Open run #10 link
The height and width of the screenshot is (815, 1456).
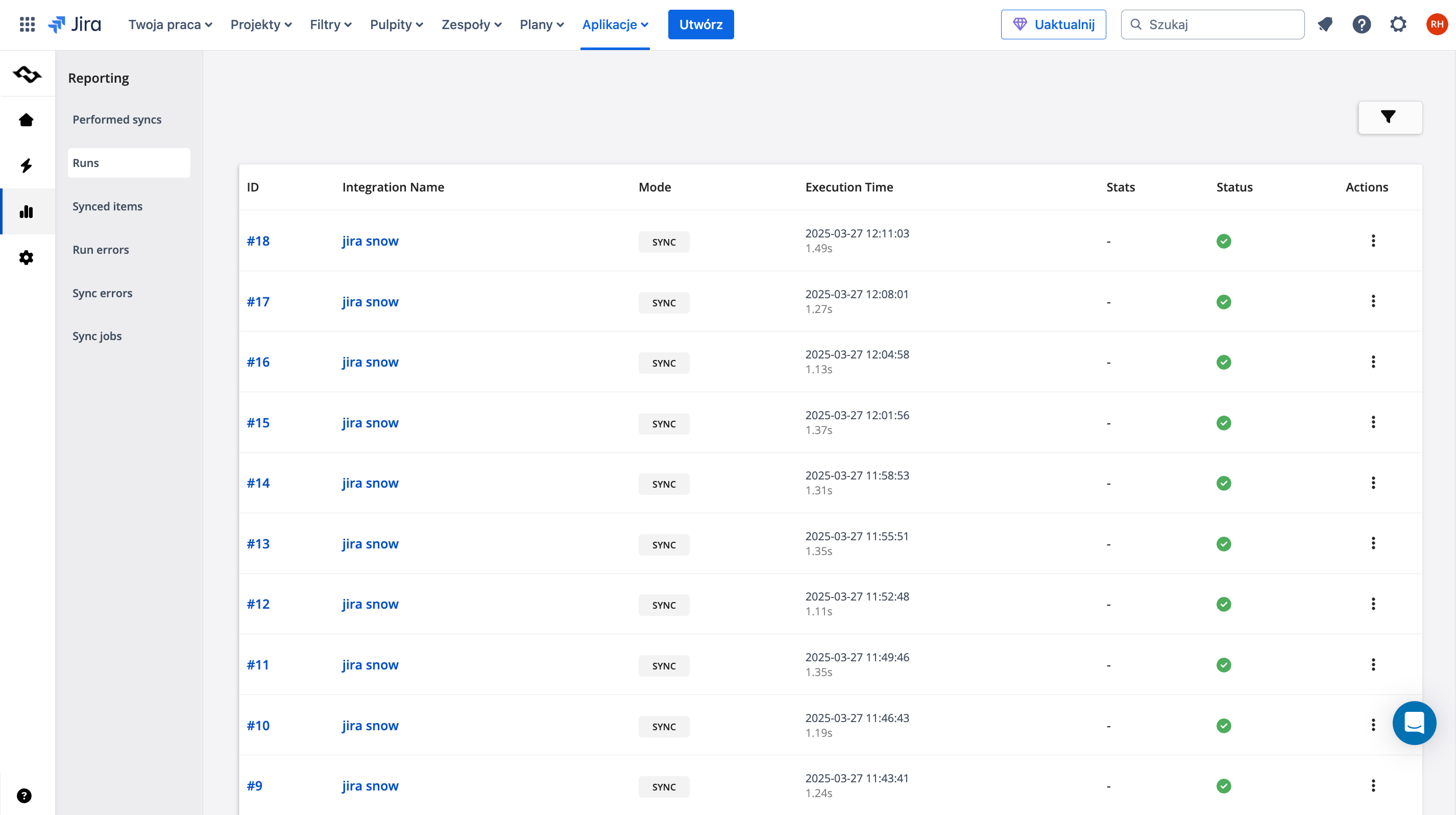(x=258, y=725)
